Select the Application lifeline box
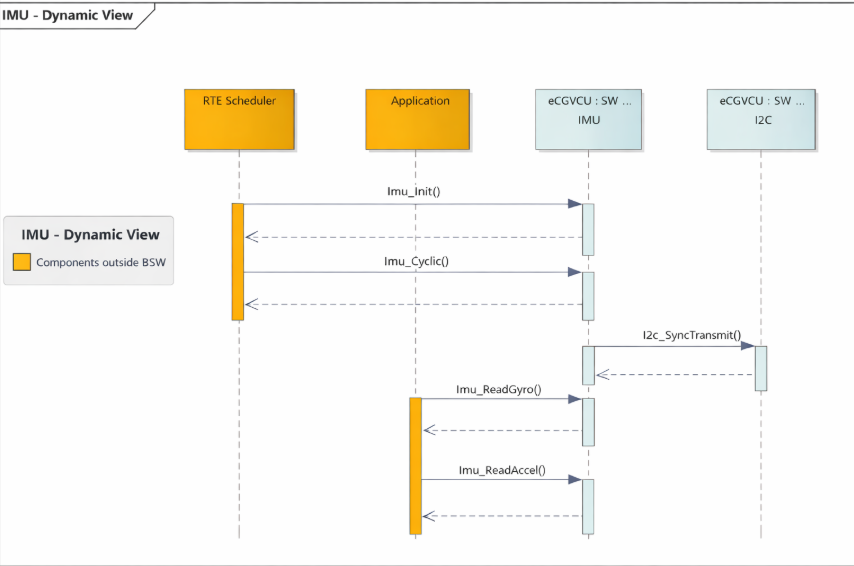854x566 pixels. pyautogui.click(x=417, y=119)
